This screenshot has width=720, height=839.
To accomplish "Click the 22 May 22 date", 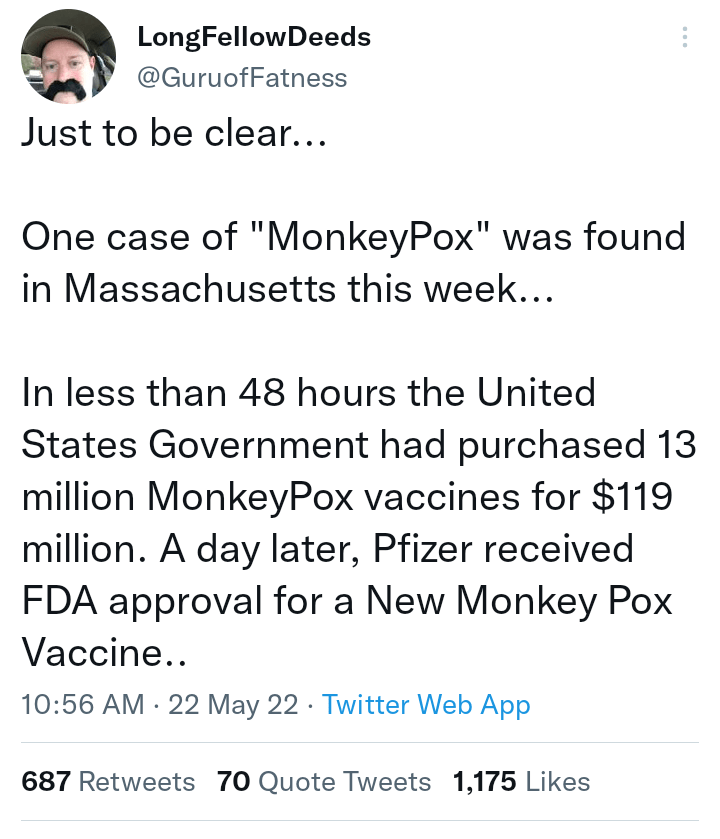I will pos(233,704).
